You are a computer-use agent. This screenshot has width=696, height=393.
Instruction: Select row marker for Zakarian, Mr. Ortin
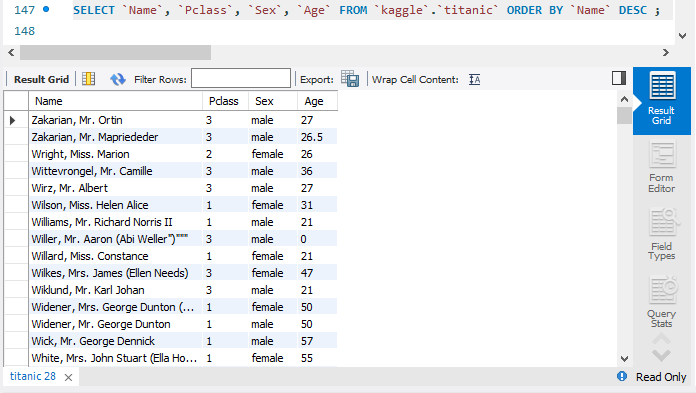[x=16, y=120]
